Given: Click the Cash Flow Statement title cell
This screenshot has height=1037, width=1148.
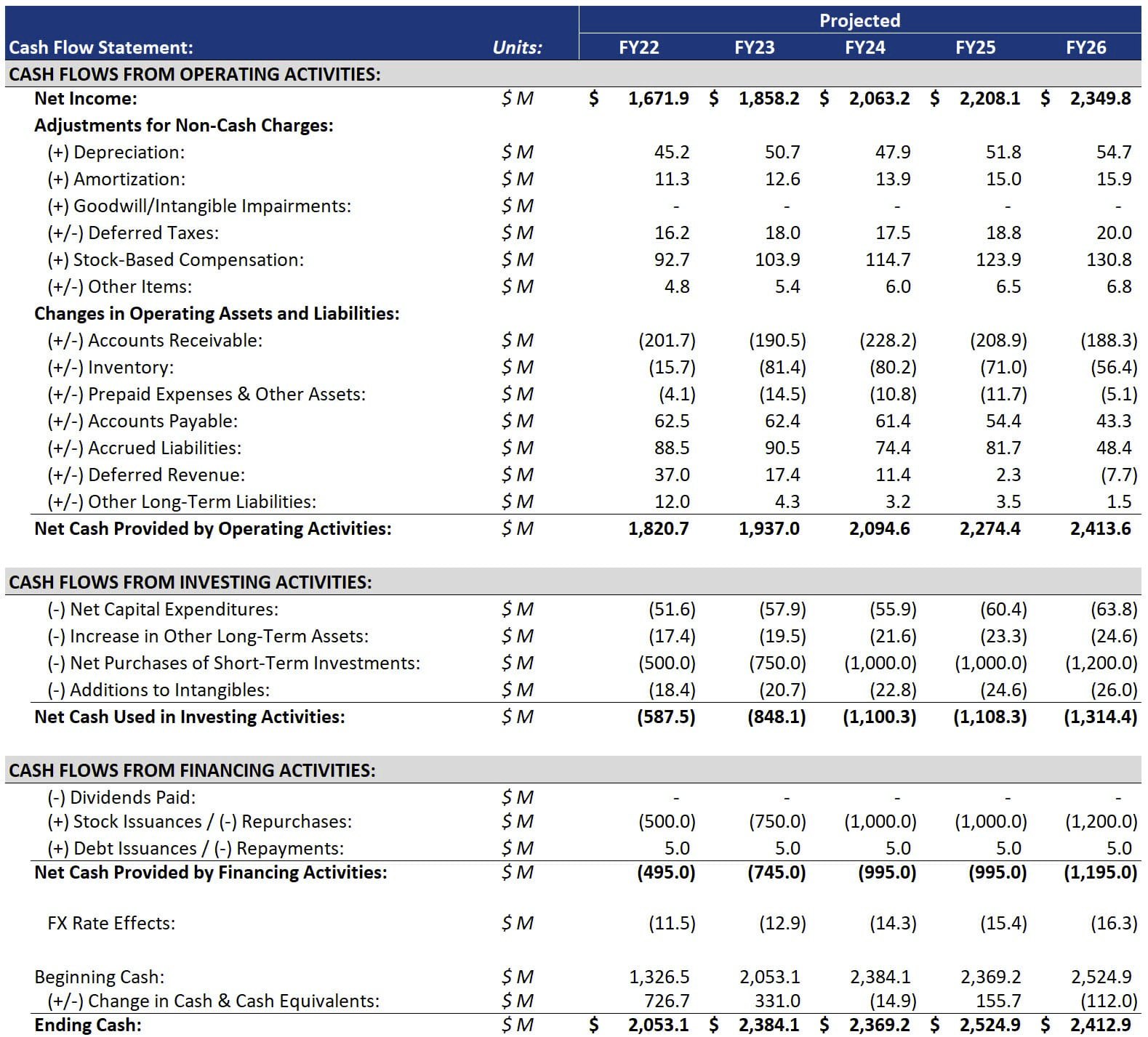Looking at the screenshot, I should (x=101, y=48).
